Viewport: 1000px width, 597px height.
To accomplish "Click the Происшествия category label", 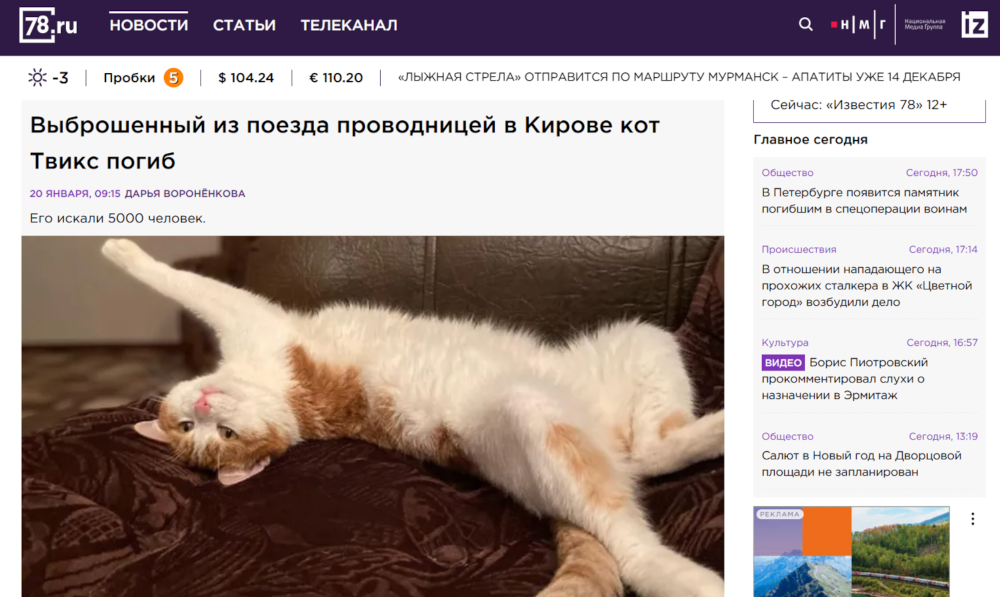I will (x=798, y=249).
